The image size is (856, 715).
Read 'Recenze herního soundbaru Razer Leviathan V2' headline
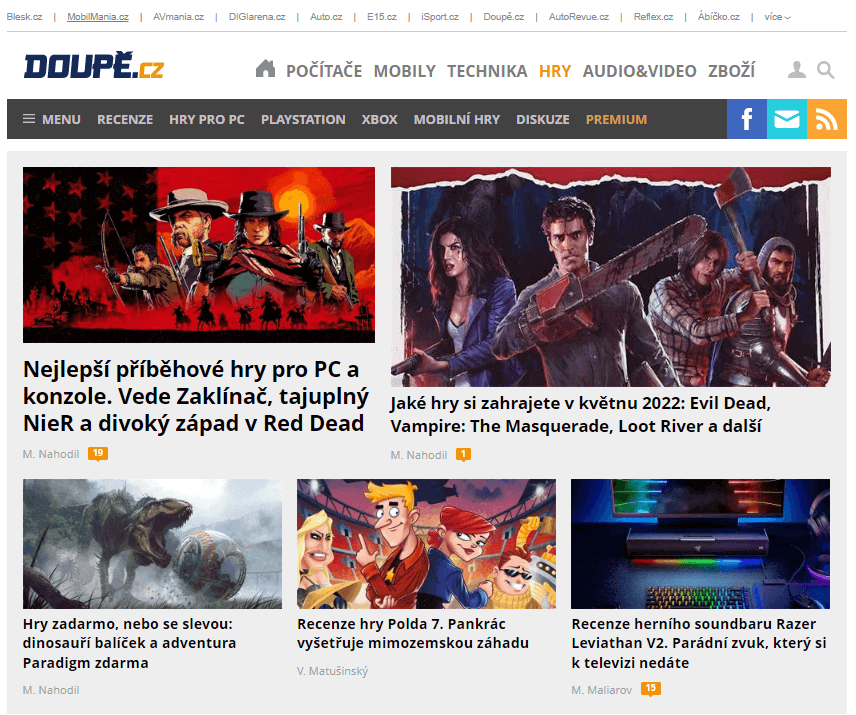click(x=699, y=643)
